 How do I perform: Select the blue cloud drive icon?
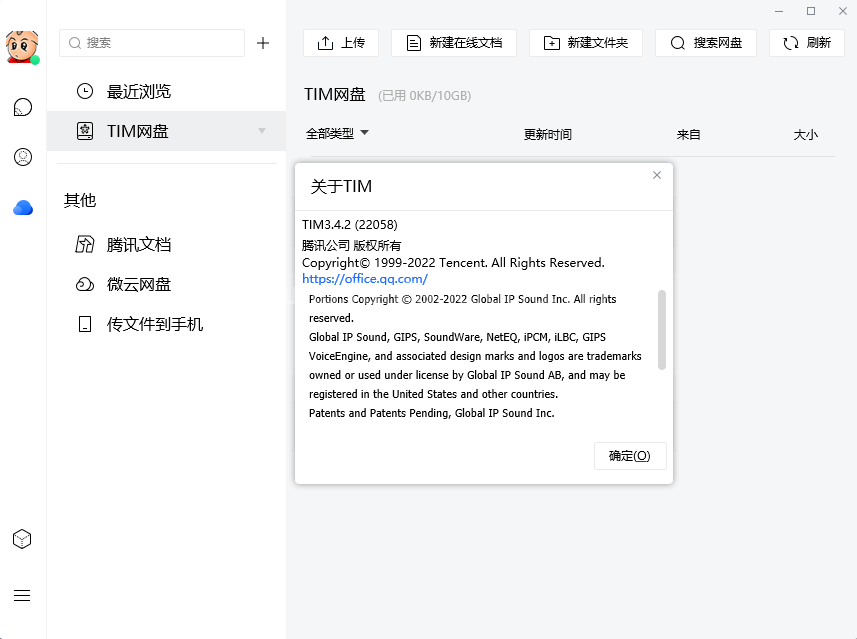coord(22,208)
